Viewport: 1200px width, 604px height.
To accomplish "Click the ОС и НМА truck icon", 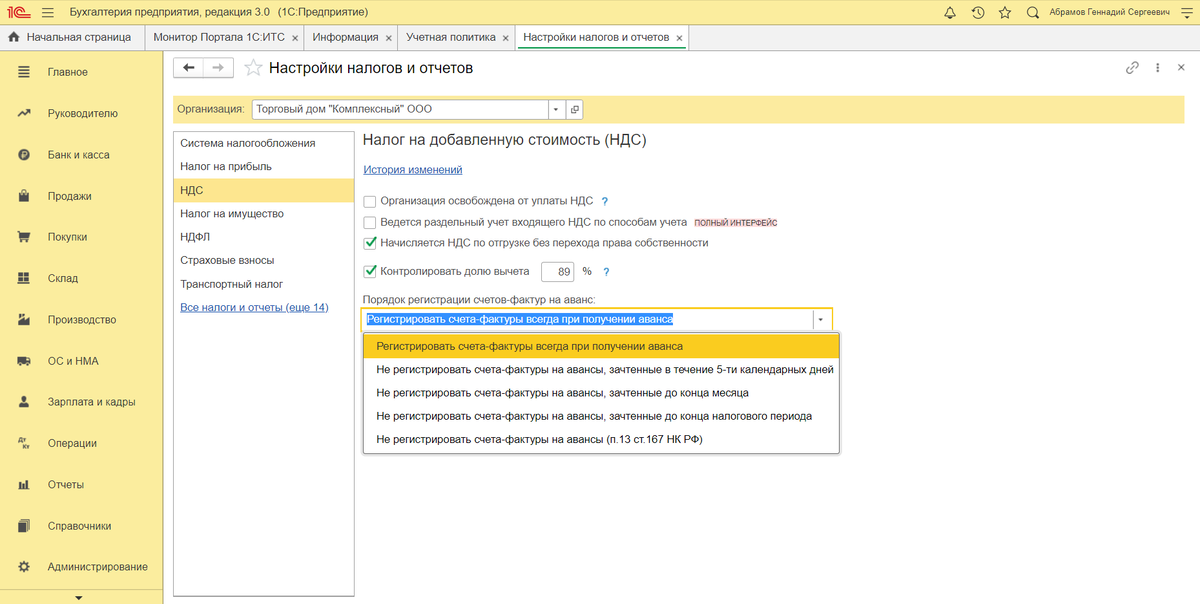I will (x=24, y=361).
